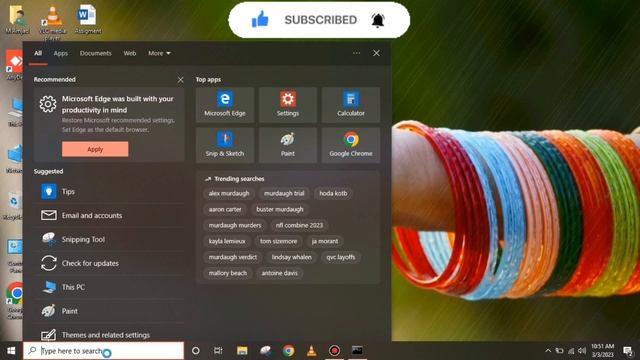Launch Calculator from Top apps

(351, 105)
